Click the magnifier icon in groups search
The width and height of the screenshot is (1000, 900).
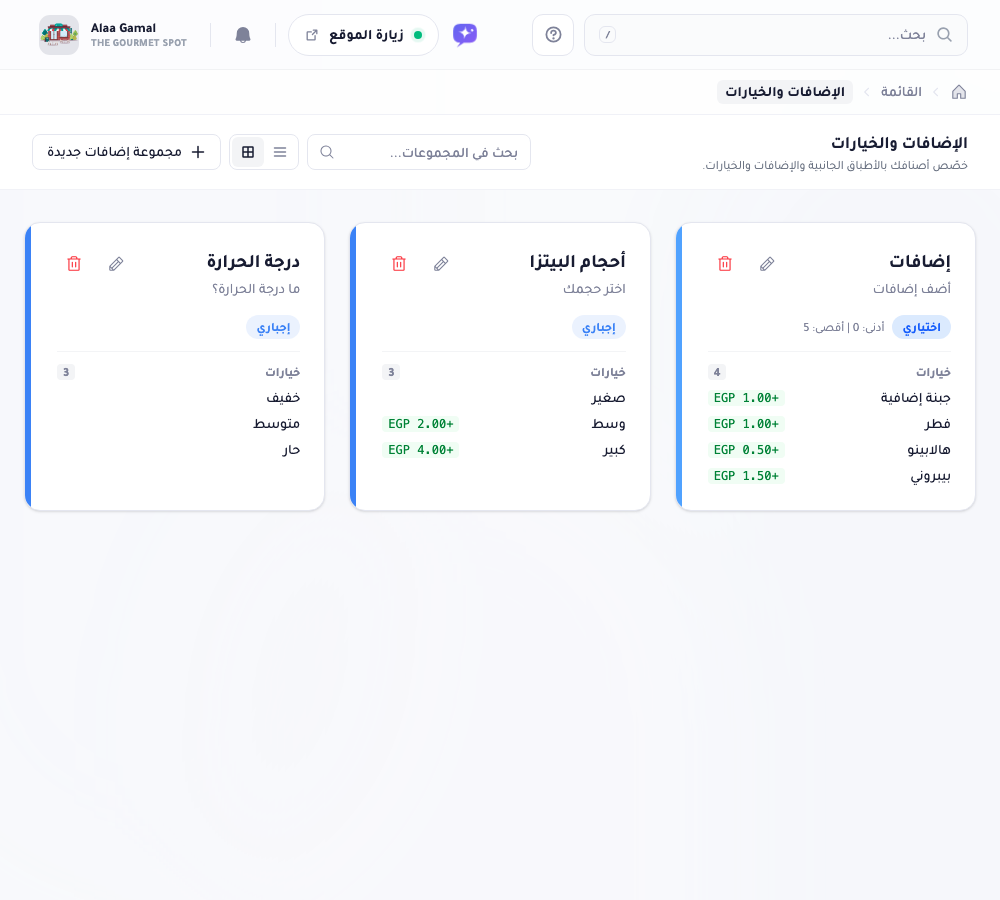(327, 152)
